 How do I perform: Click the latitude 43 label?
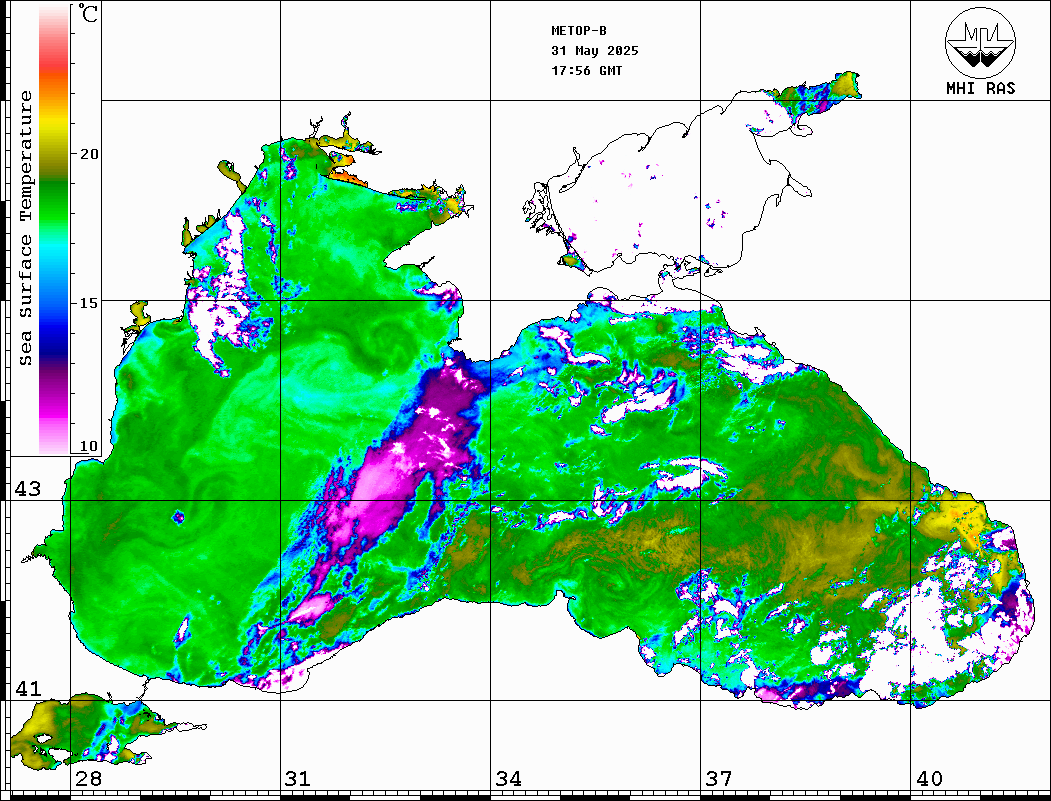tap(28, 489)
